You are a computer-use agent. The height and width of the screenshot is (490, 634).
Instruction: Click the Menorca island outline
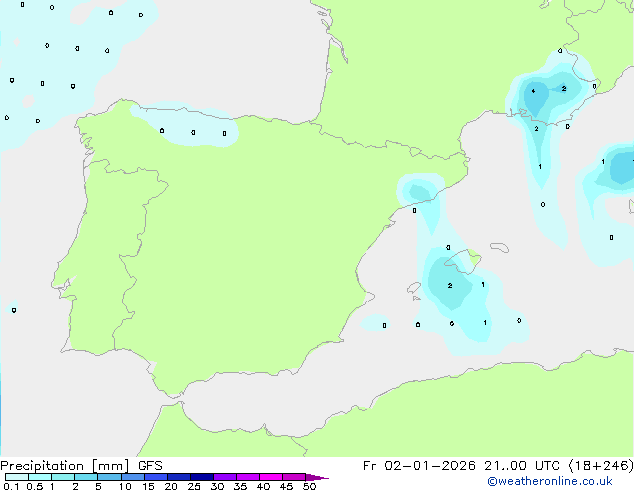coord(499,247)
